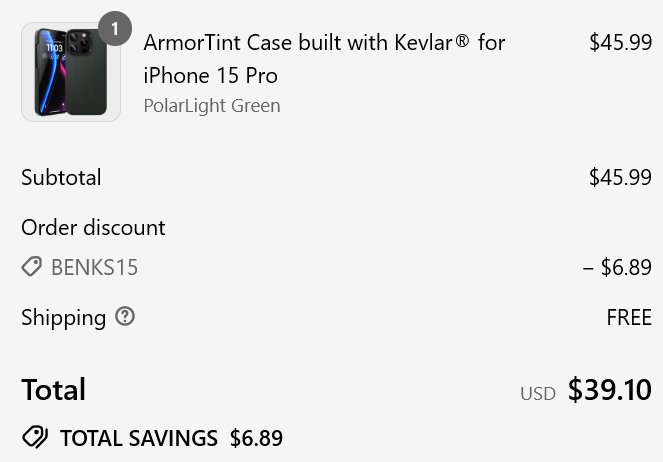Image resolution: width=663 pixels, height=462 pixels.
Task: Click the Total label
Action: coord(54,389)
